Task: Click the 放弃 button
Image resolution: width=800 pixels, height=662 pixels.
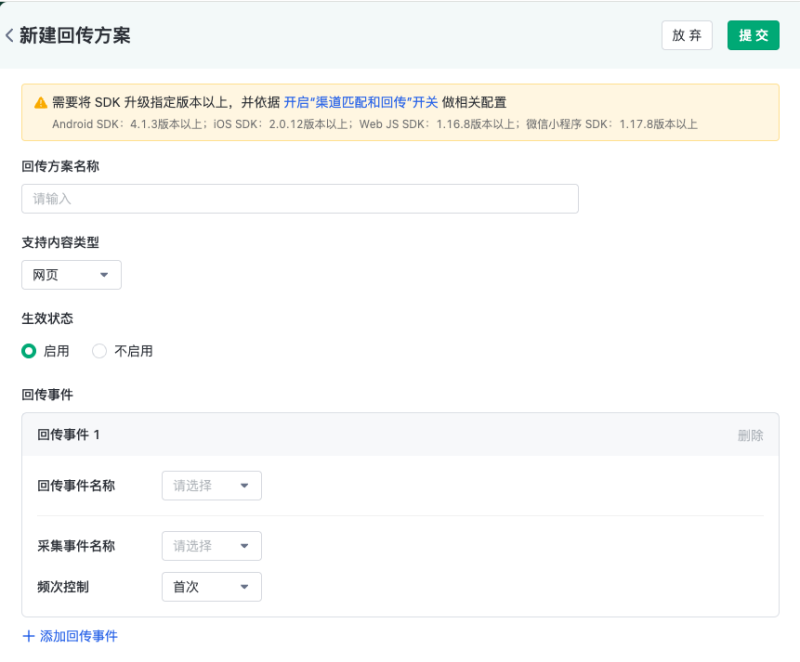Action: pyautogui.click(x=687, y=35)
